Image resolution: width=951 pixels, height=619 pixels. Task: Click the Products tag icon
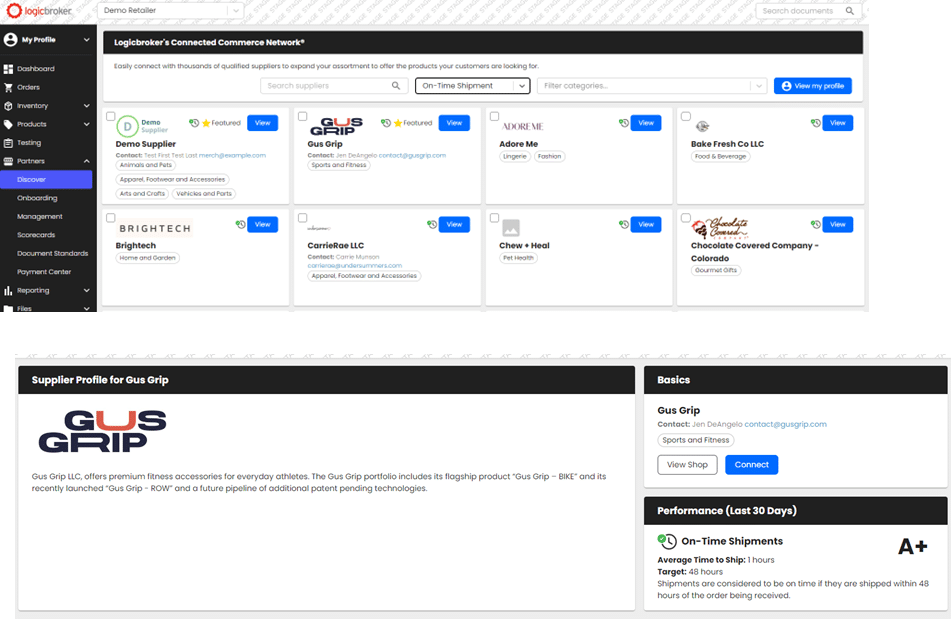pos(8,124)
